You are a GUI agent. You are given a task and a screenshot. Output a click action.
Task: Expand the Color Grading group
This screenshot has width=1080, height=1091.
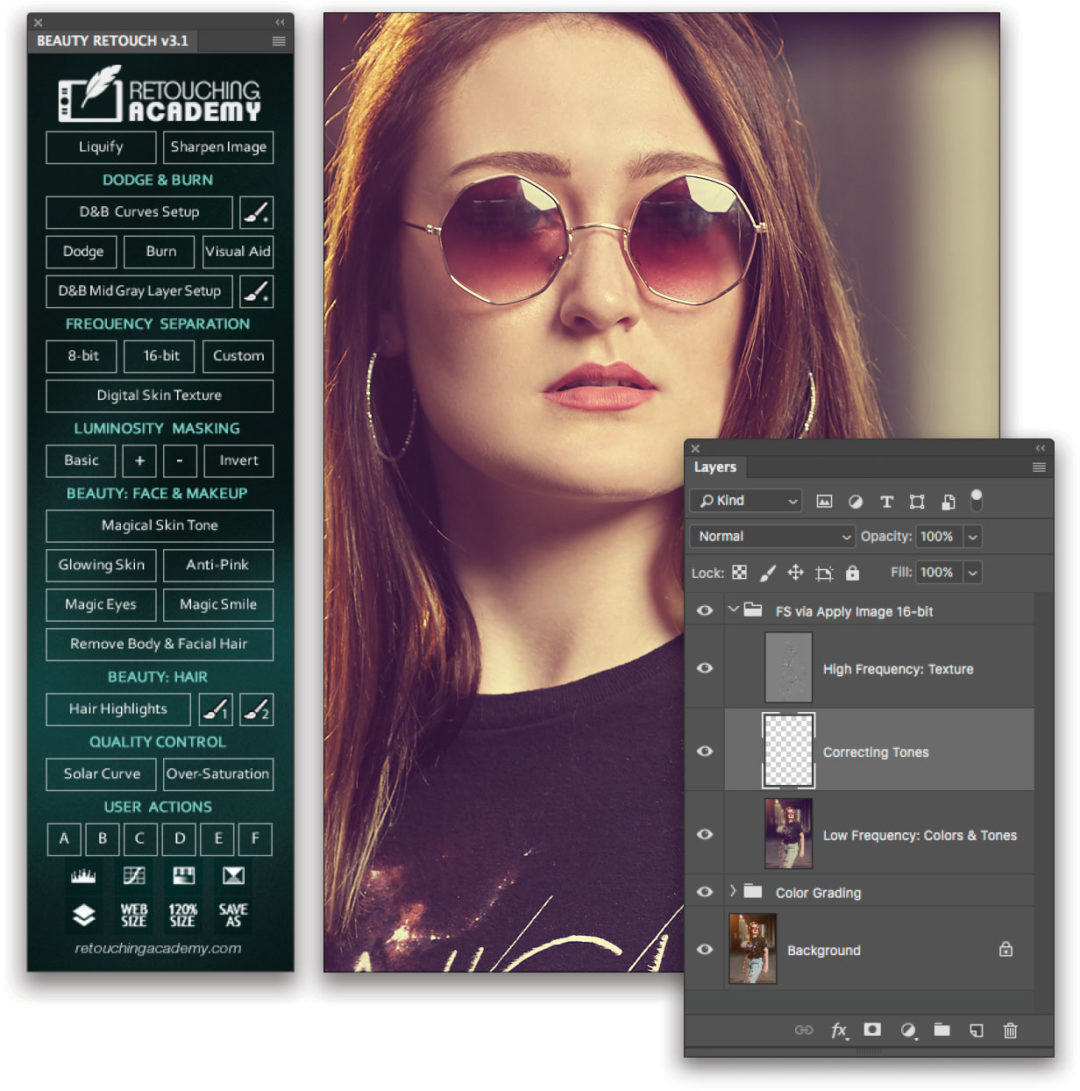pyautogui.click(x=735, y=891)
